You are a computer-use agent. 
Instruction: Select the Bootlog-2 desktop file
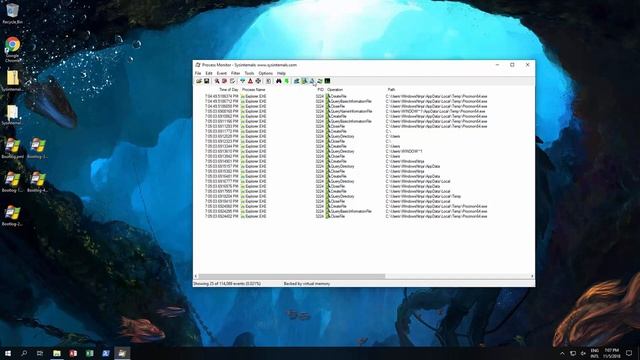point(12,216)
